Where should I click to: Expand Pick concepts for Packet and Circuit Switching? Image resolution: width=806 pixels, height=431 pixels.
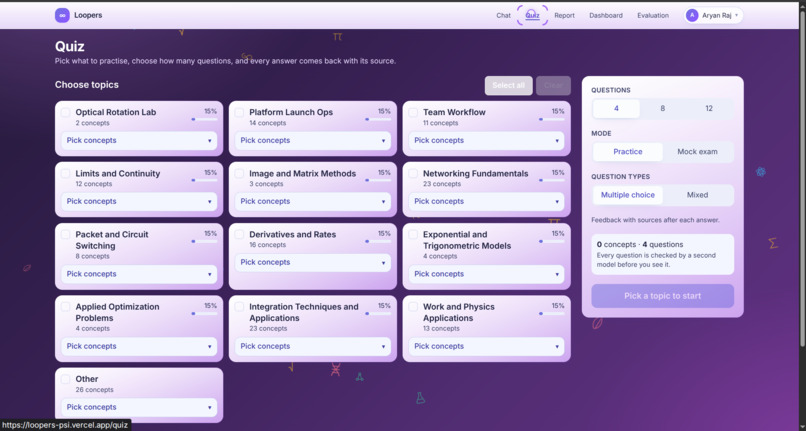click(x=139, y=274)
